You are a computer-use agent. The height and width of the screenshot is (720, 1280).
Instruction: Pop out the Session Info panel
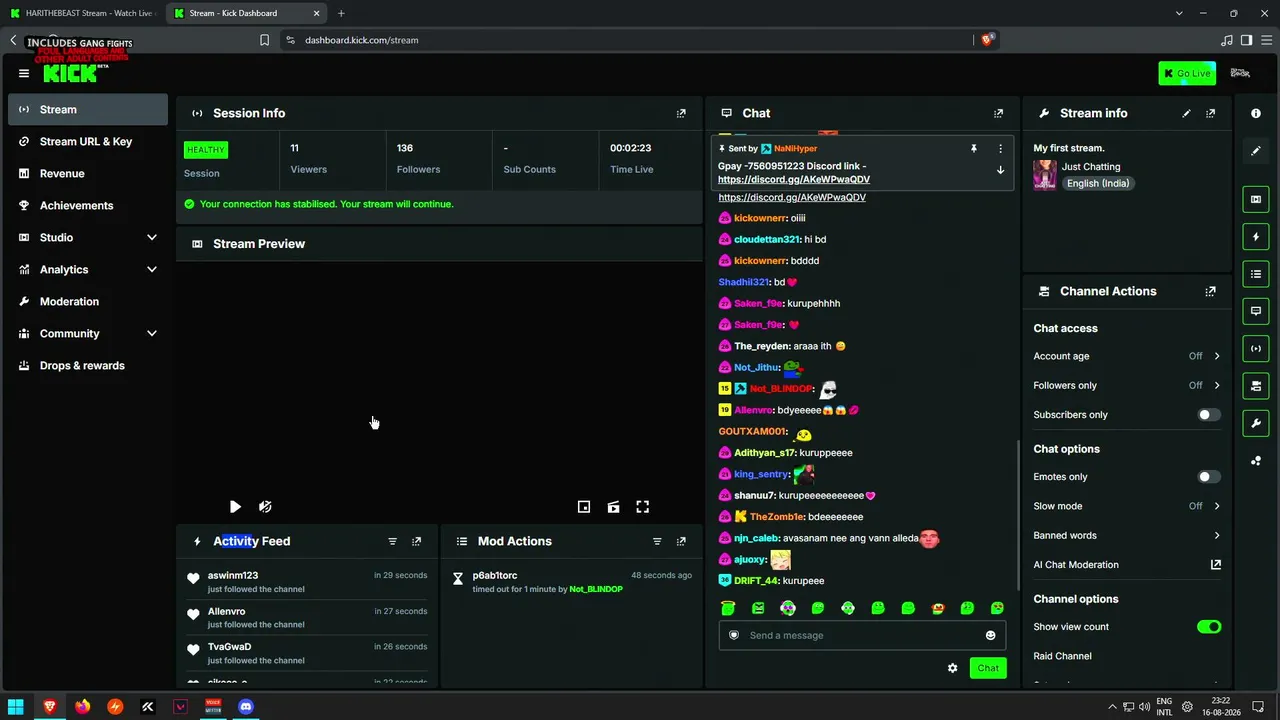[681, 113]
